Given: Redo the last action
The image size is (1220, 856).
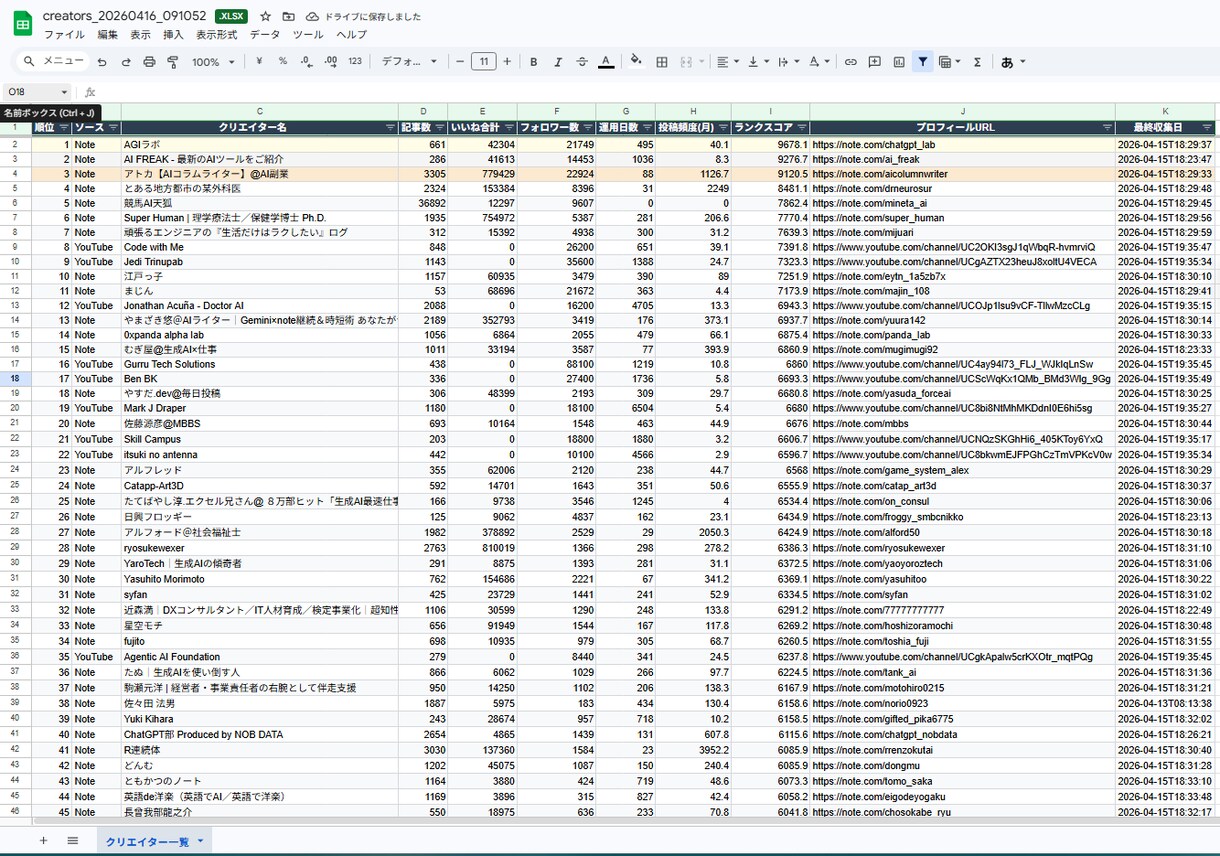Looking at the screenshot, I should tap(126, 62).
